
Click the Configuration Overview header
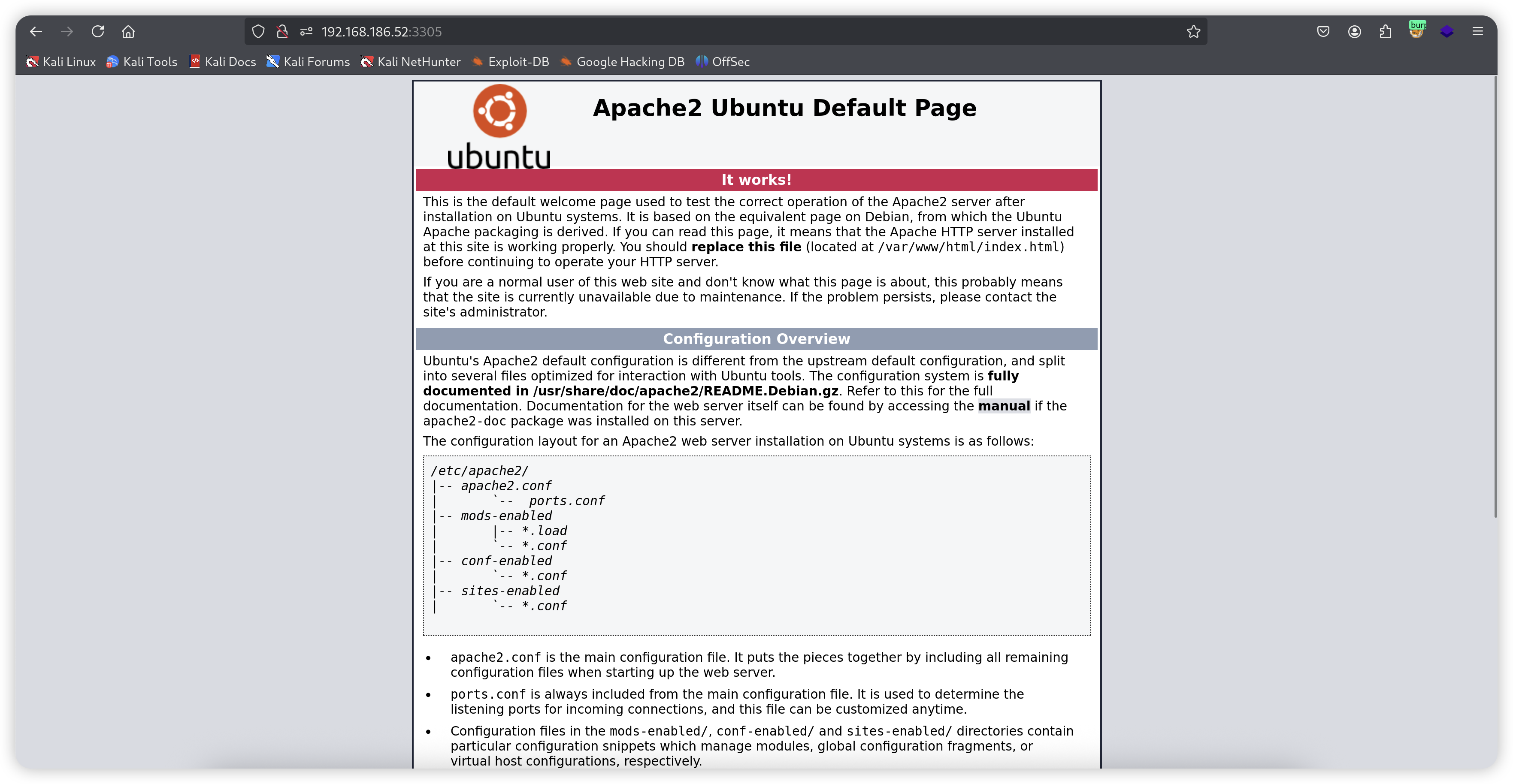point(756,339)
